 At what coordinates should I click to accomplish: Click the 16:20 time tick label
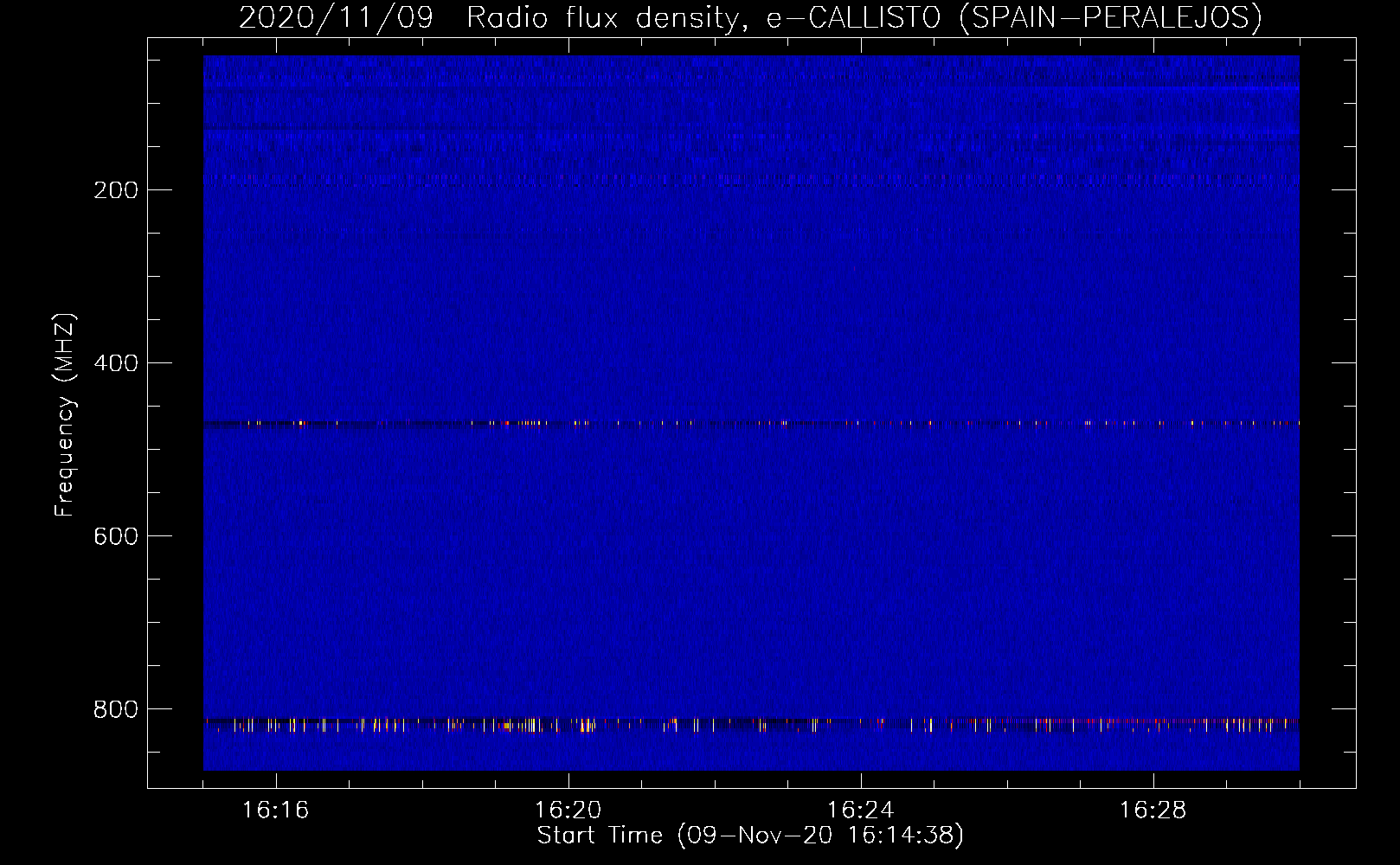point(568,810)
